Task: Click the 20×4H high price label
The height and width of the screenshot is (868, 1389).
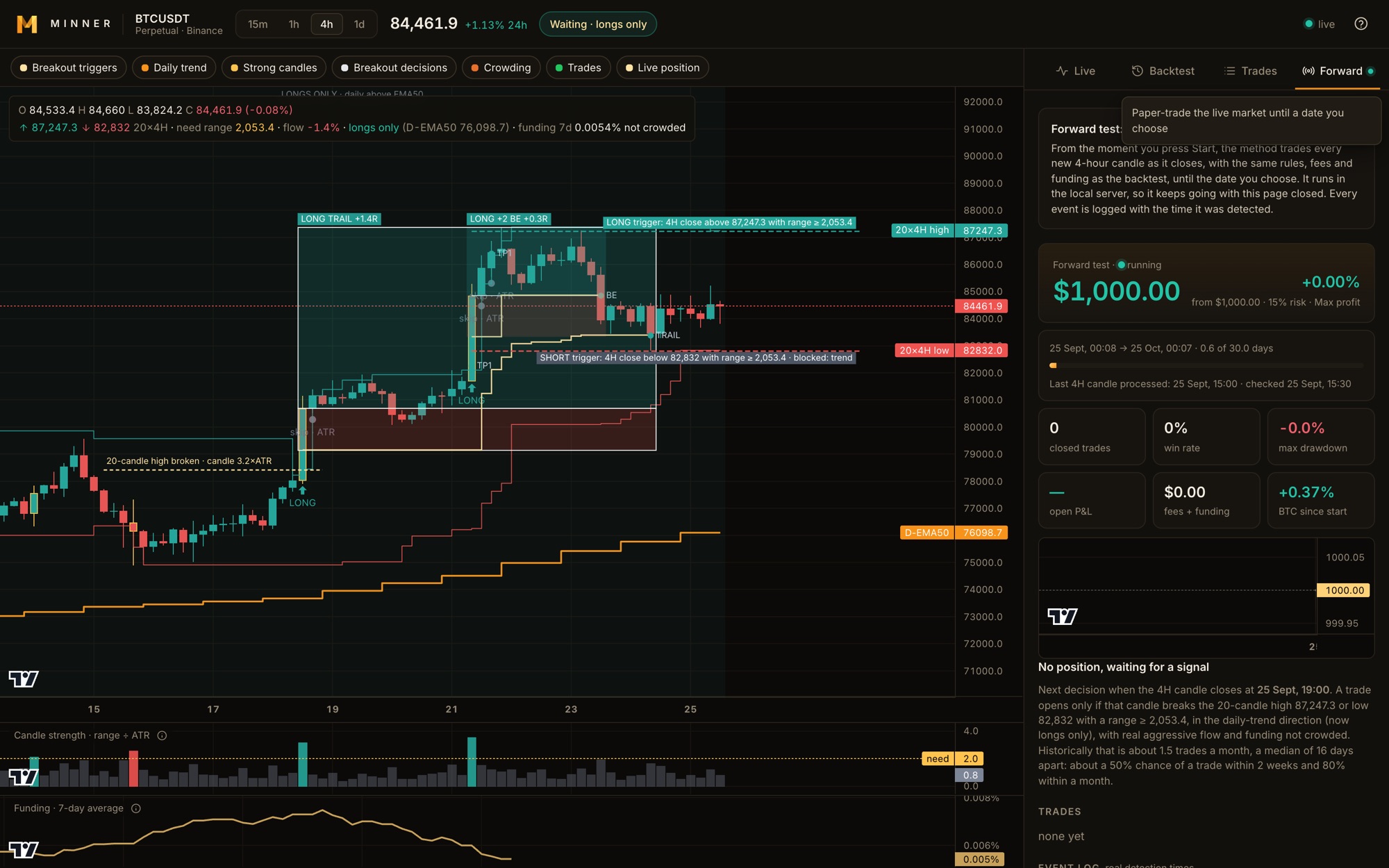Action: [922, 230]
